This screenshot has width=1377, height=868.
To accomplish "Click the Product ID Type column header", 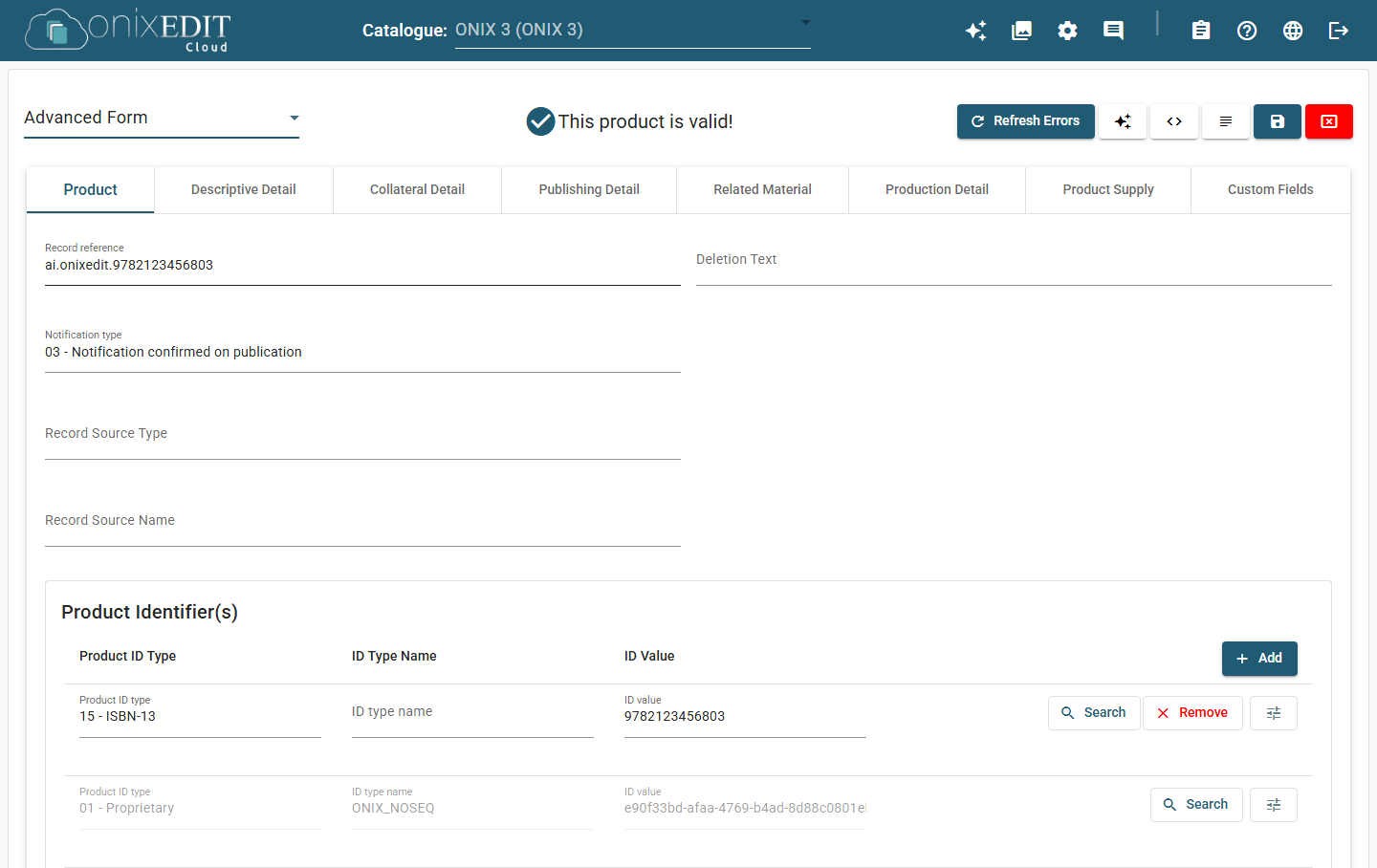I will pyautogui.click(x=127, y=656).
